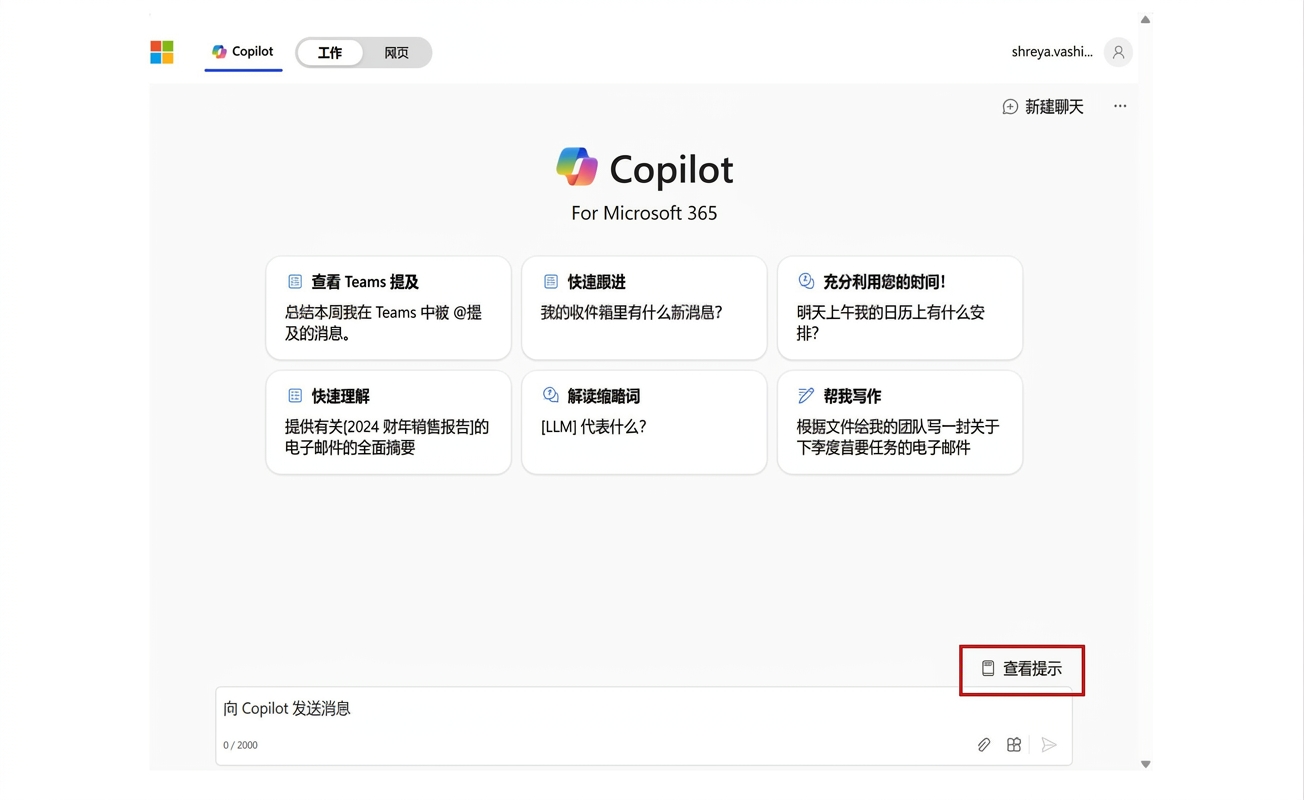Click the scrollbar down arrow
This screenshot has height=800, width=1304.
tap(1145, 764)
